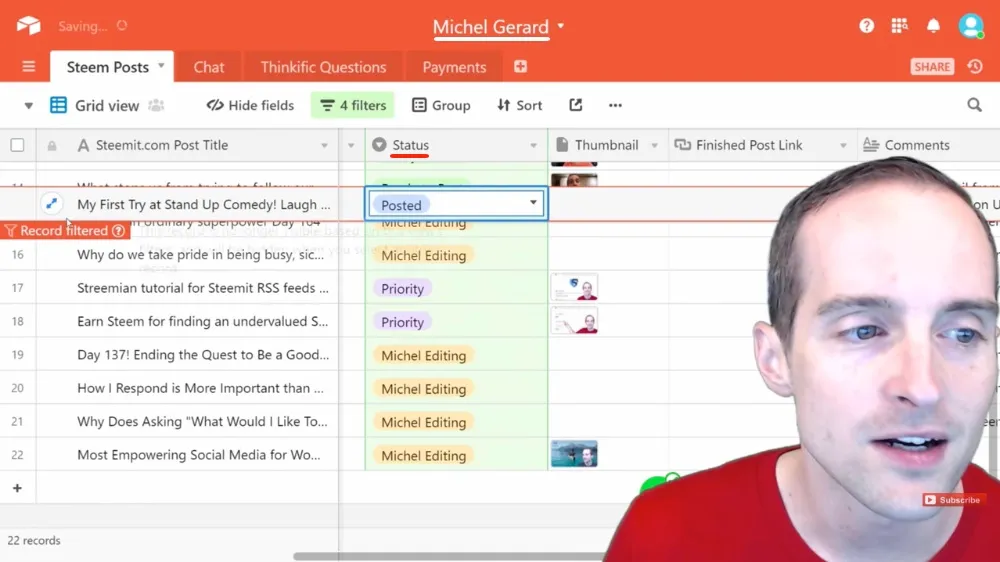1000x562 pixels.
Task: Open Grid view switcher
Action: pos(94,105)
